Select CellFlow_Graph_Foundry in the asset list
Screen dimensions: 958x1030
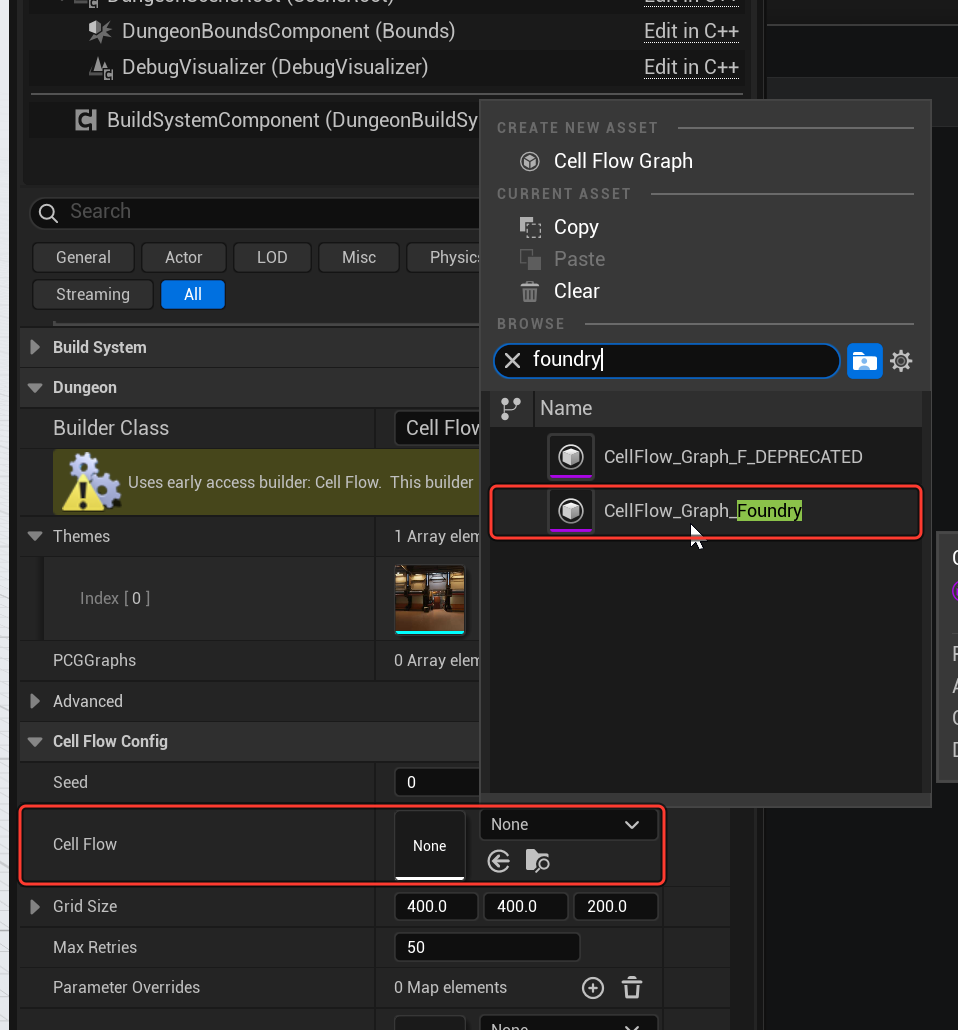click(706, 511)
